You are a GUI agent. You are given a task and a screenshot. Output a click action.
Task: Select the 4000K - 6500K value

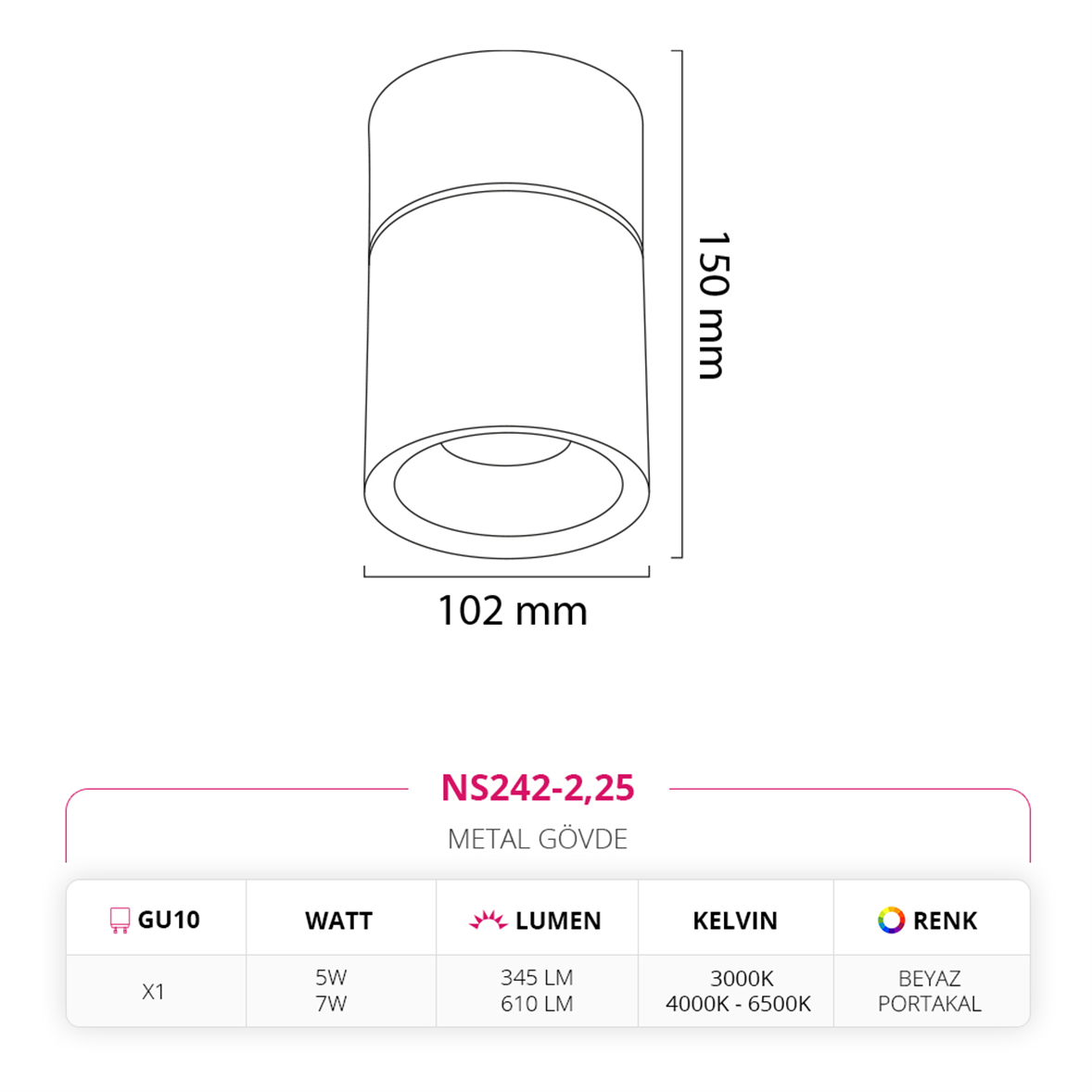tap(738, 1004)
